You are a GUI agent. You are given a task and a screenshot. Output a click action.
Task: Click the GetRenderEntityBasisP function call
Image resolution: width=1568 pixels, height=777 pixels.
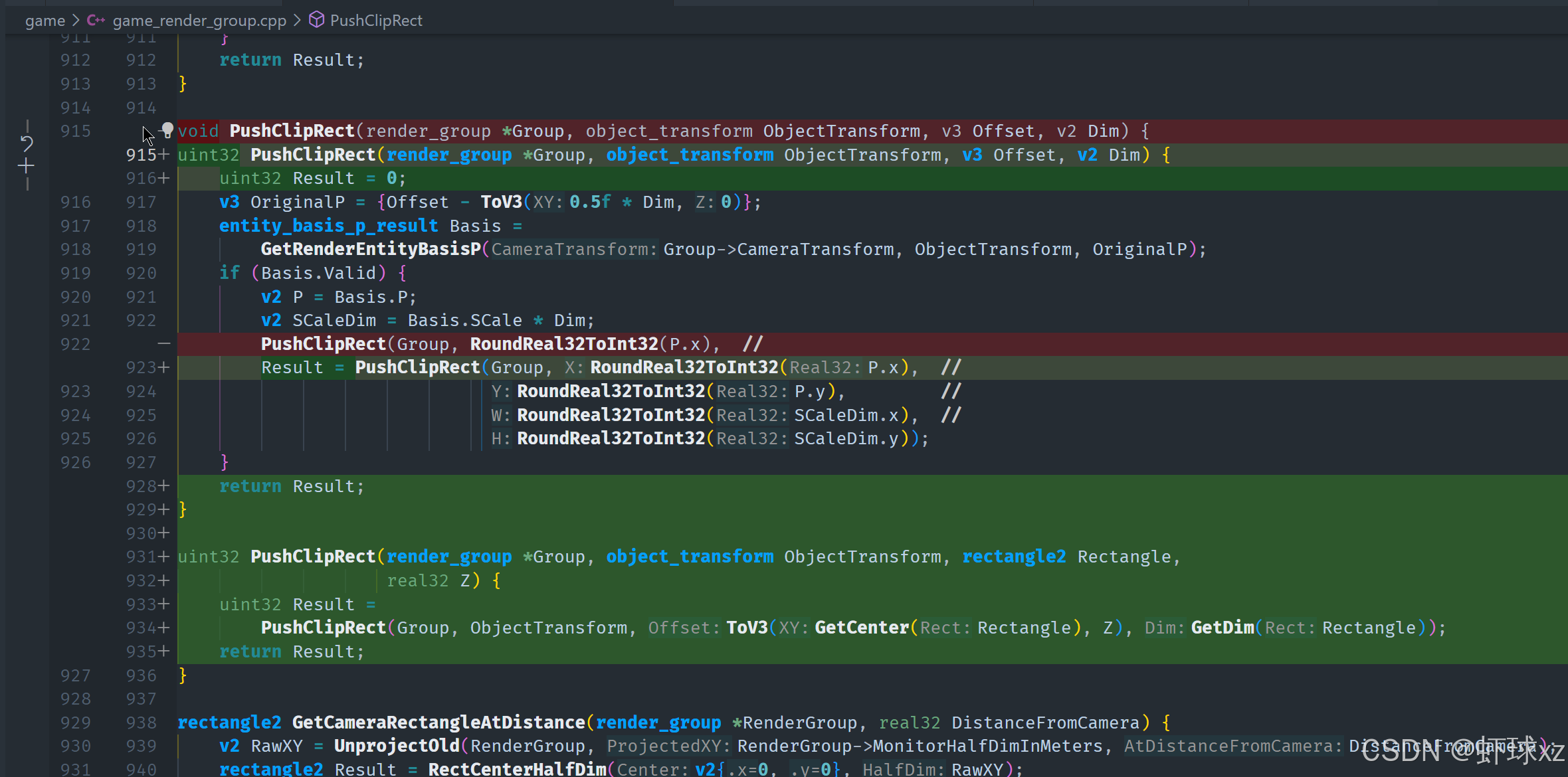pyautogui.click(x=370, y=250)
